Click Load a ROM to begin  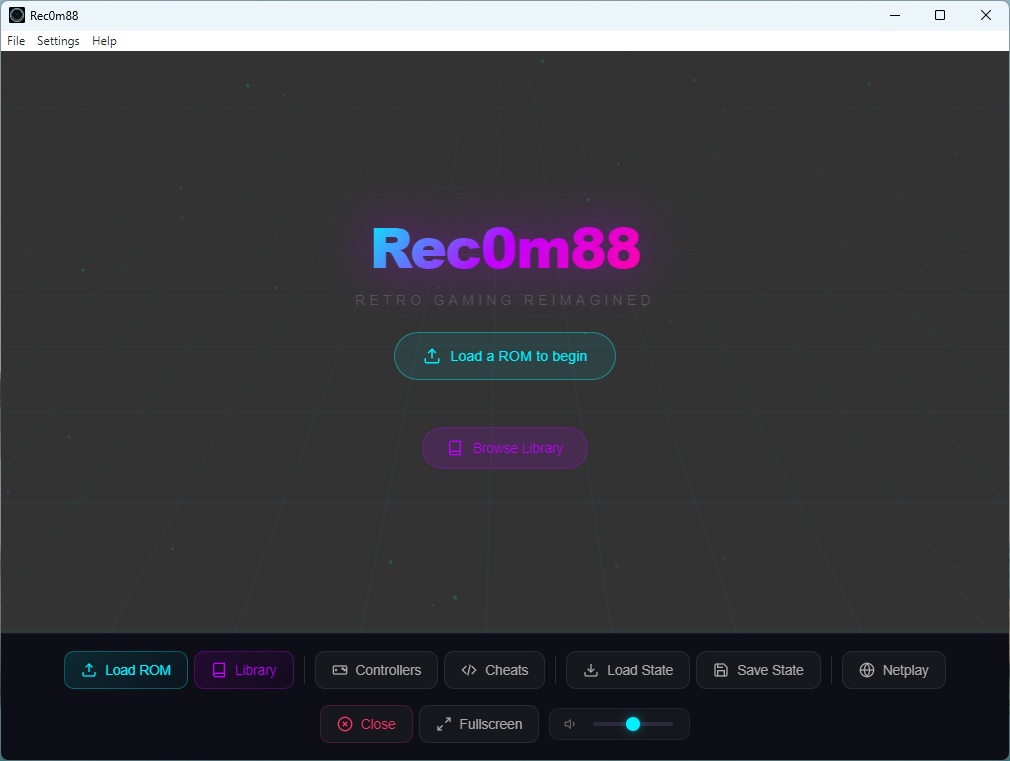tap(504, 355)
